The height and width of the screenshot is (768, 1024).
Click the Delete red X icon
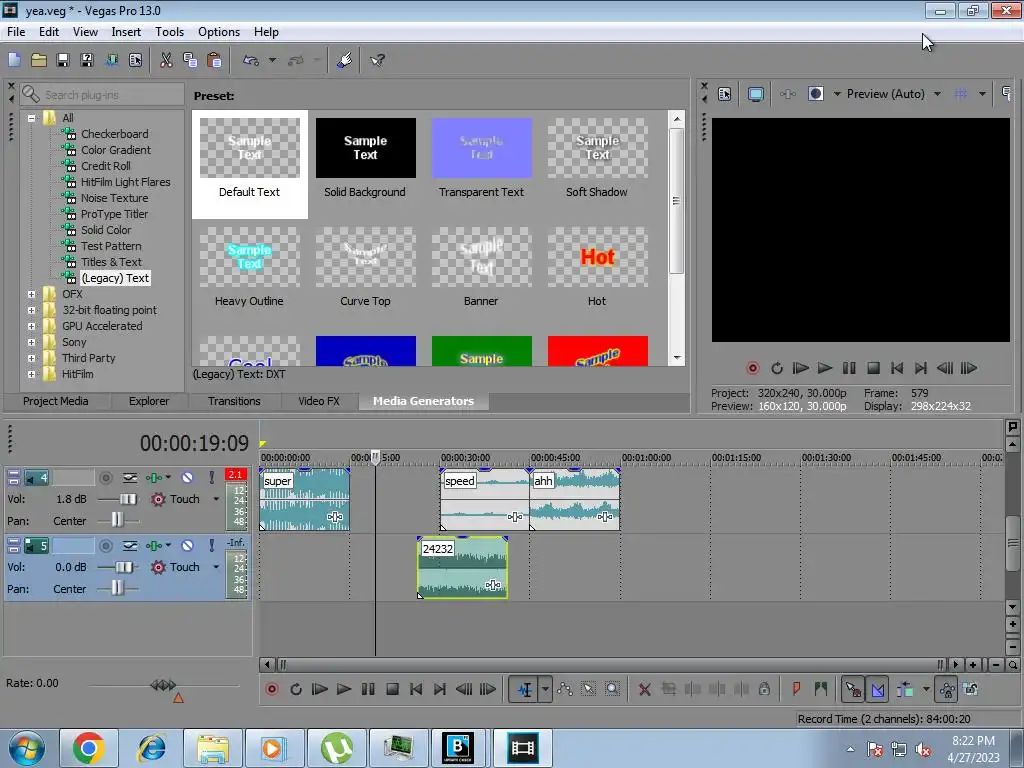645,689
